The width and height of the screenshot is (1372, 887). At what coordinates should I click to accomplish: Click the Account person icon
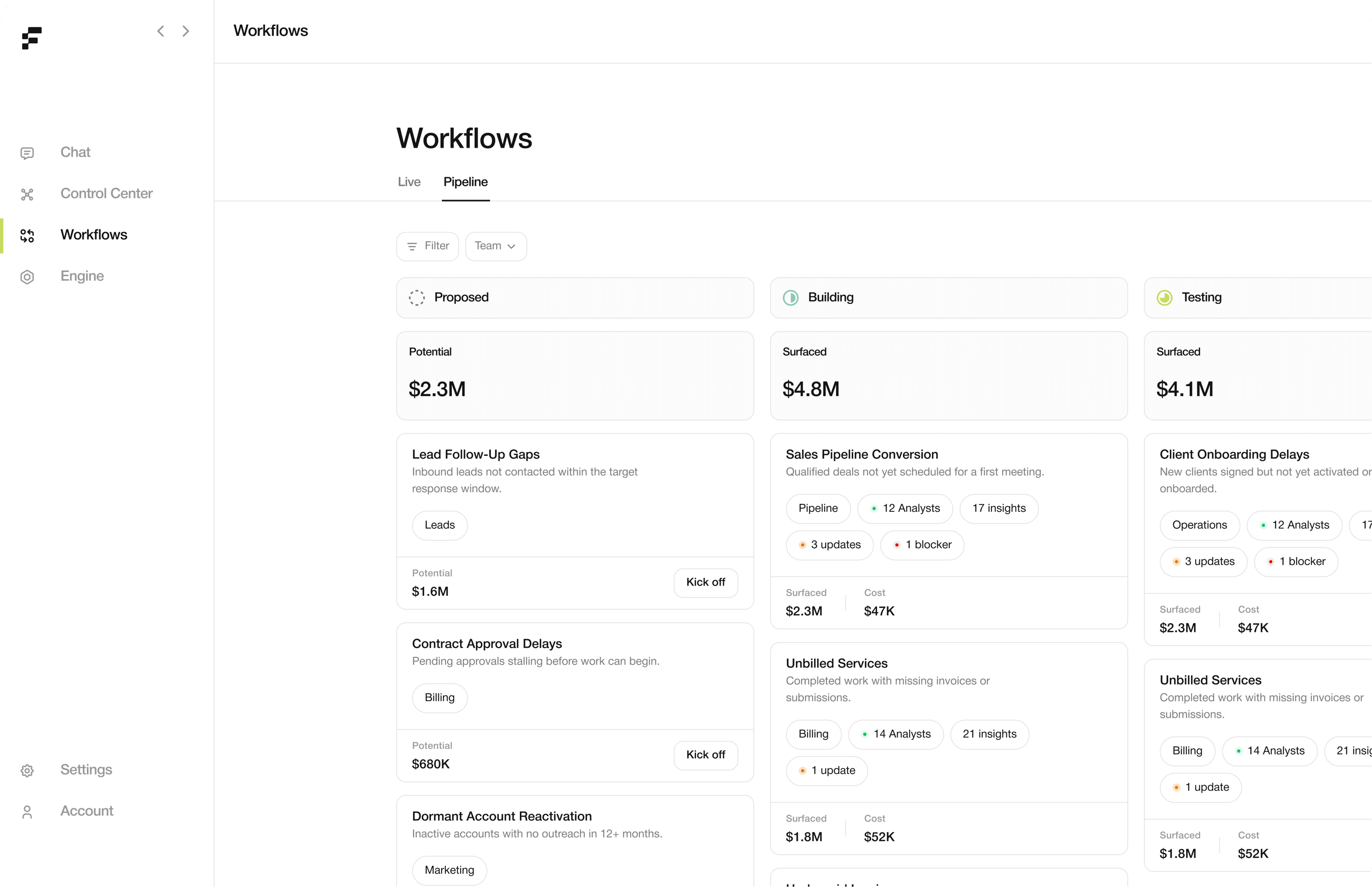pyautogui.click(x=27, y=812)
